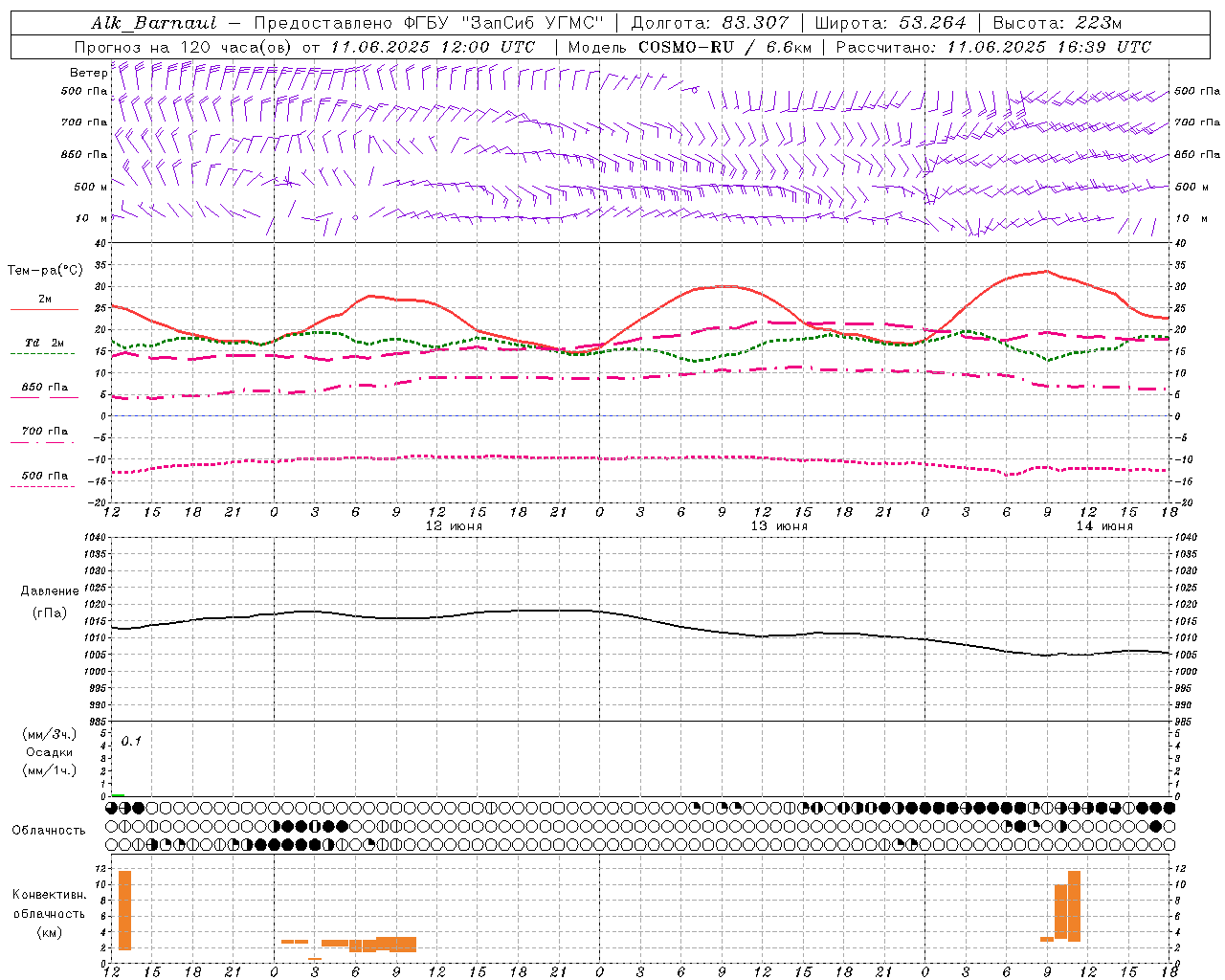Click the 'Широта: 53.264' field
Screen dimensions: 1225x980
(891, 23)
